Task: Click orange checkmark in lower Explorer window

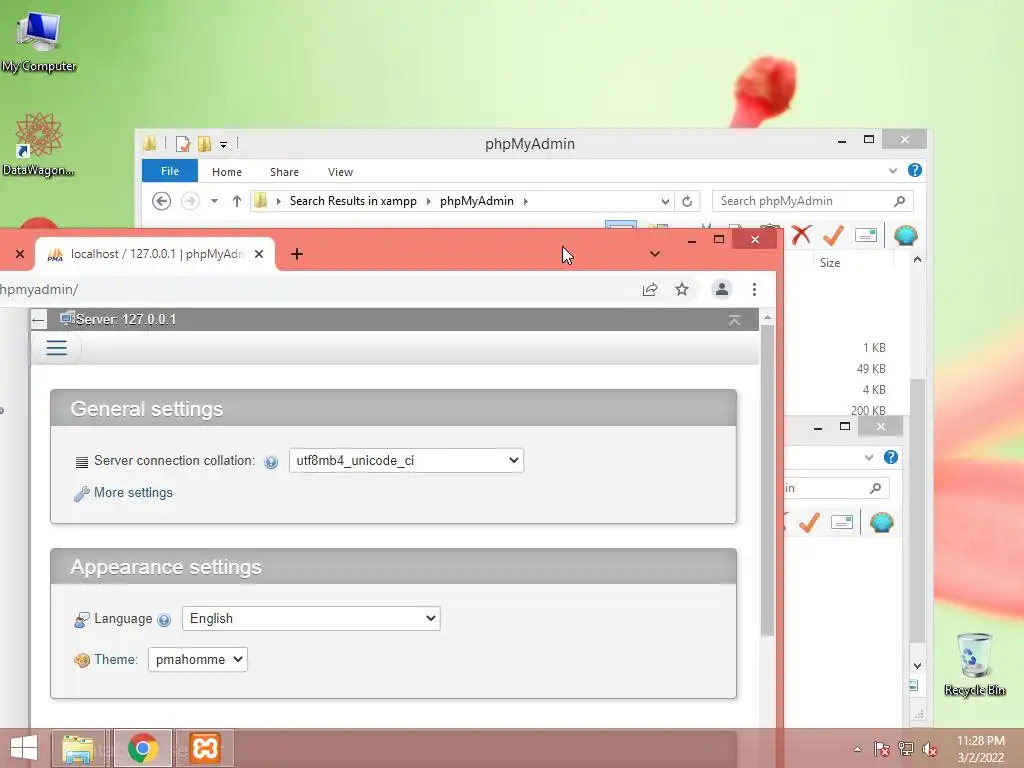Action: (x=809, y=522)
